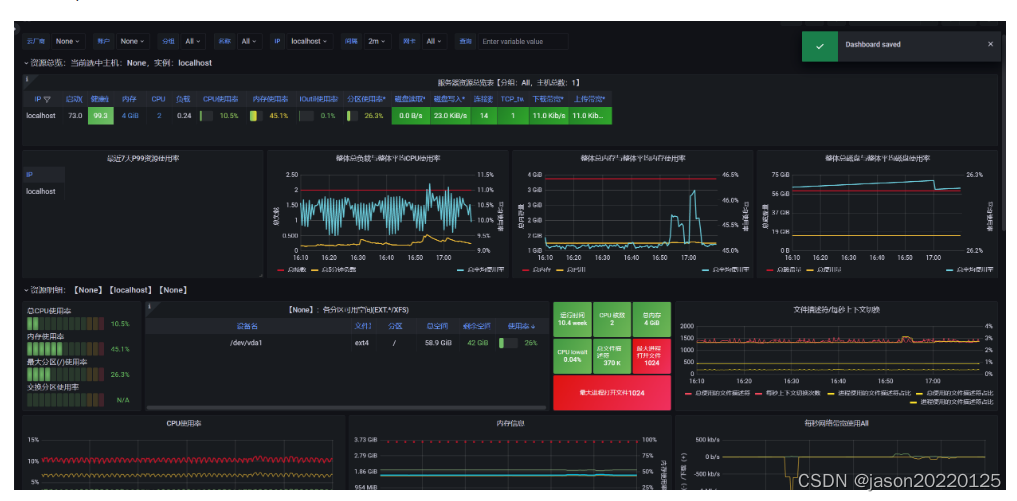The height and width of the screenshot is (501, 1017).
Task: Click the 4 GiB memory cell in the overview table
Action: (130, 116)
